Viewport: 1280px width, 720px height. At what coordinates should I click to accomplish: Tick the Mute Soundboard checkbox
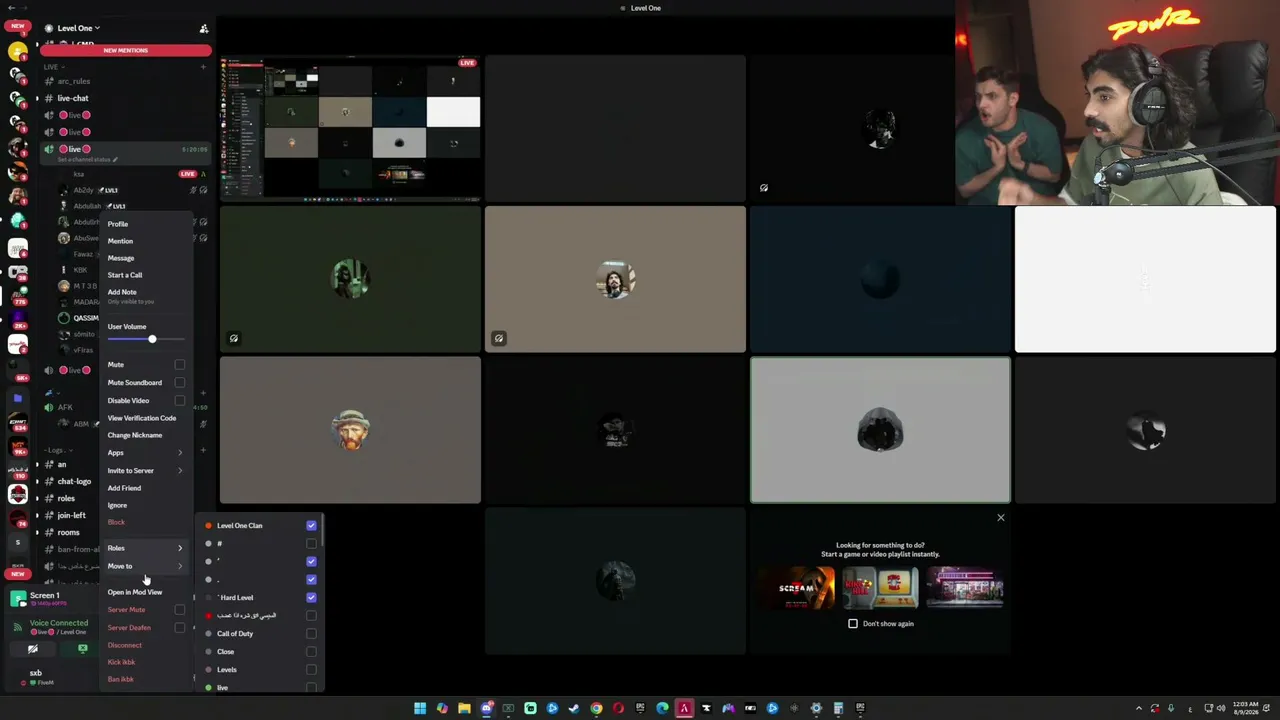tap(180, 382)
